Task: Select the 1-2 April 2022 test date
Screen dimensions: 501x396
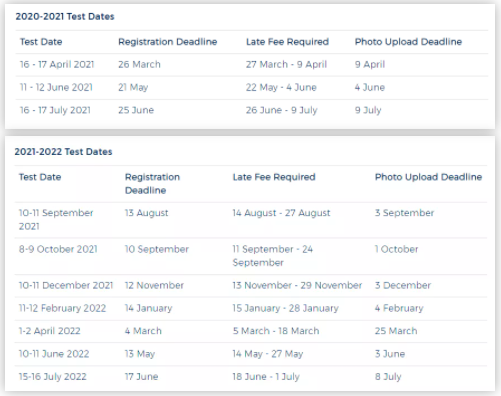Action: tap(50, 331)
